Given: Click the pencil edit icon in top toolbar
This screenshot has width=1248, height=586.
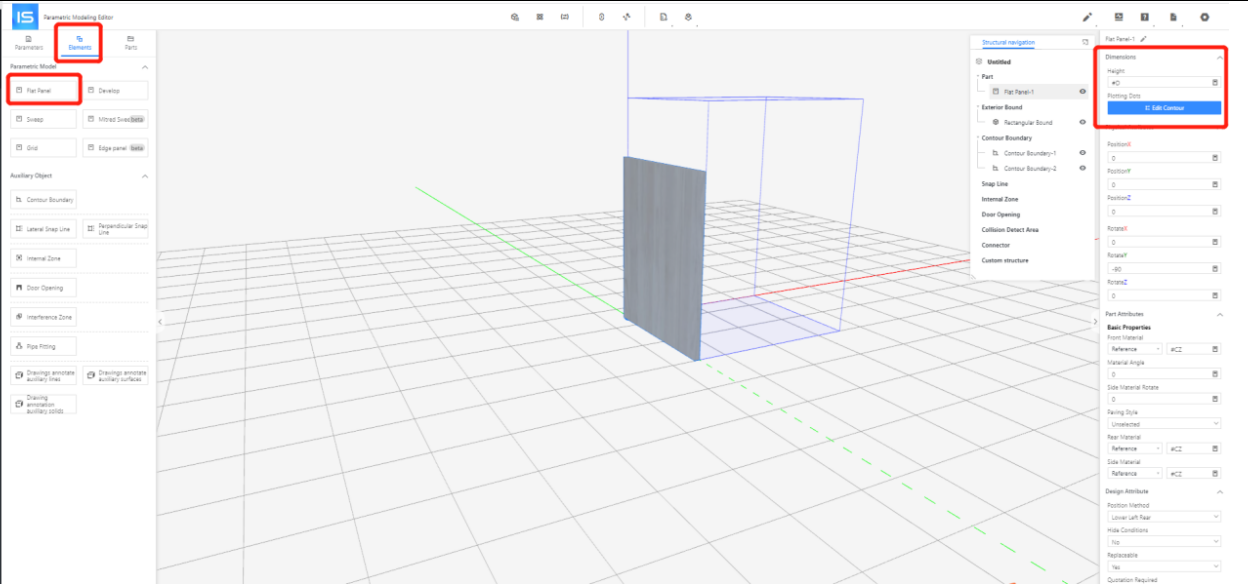Looking at the screenshot, I should [1087, 17].
